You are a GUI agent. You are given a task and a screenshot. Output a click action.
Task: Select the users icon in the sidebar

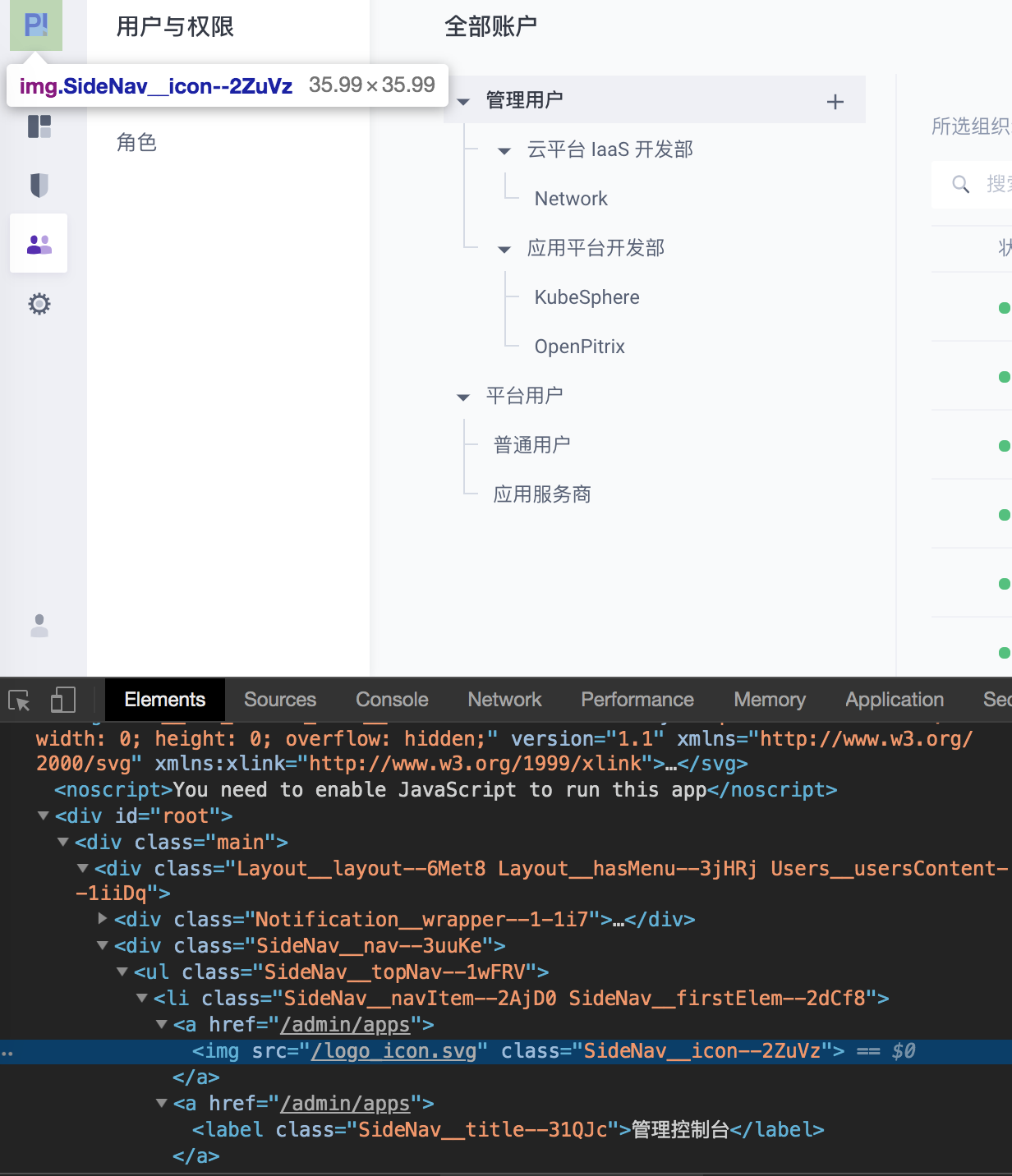(38, 243)
